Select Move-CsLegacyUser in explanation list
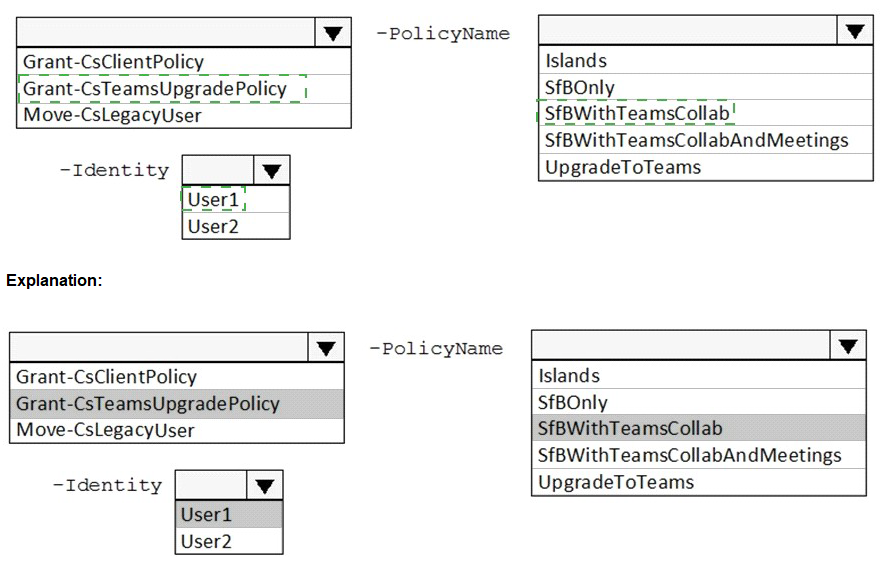 [105, 431]
